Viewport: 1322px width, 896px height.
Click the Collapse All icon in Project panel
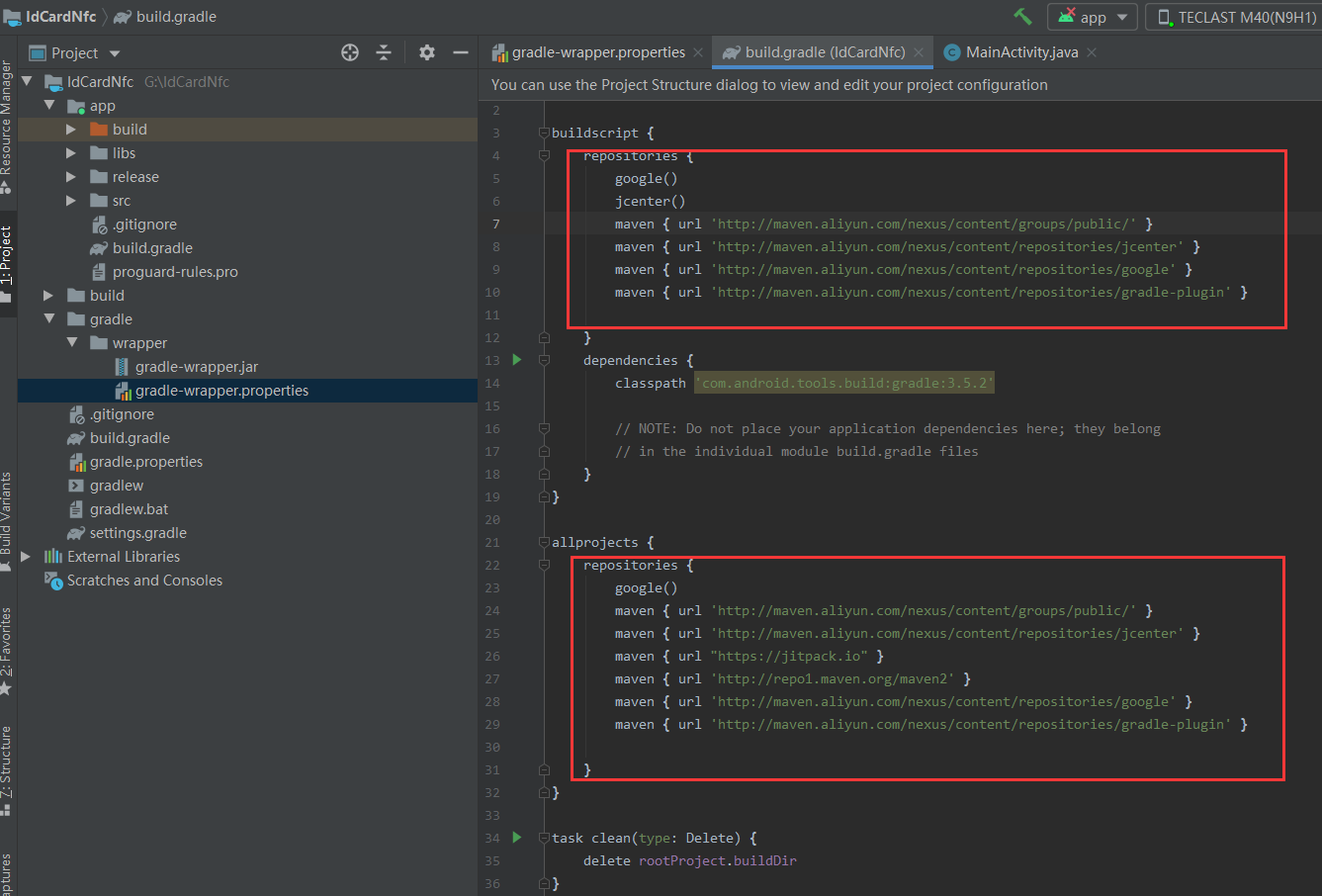tap(384, 52)
